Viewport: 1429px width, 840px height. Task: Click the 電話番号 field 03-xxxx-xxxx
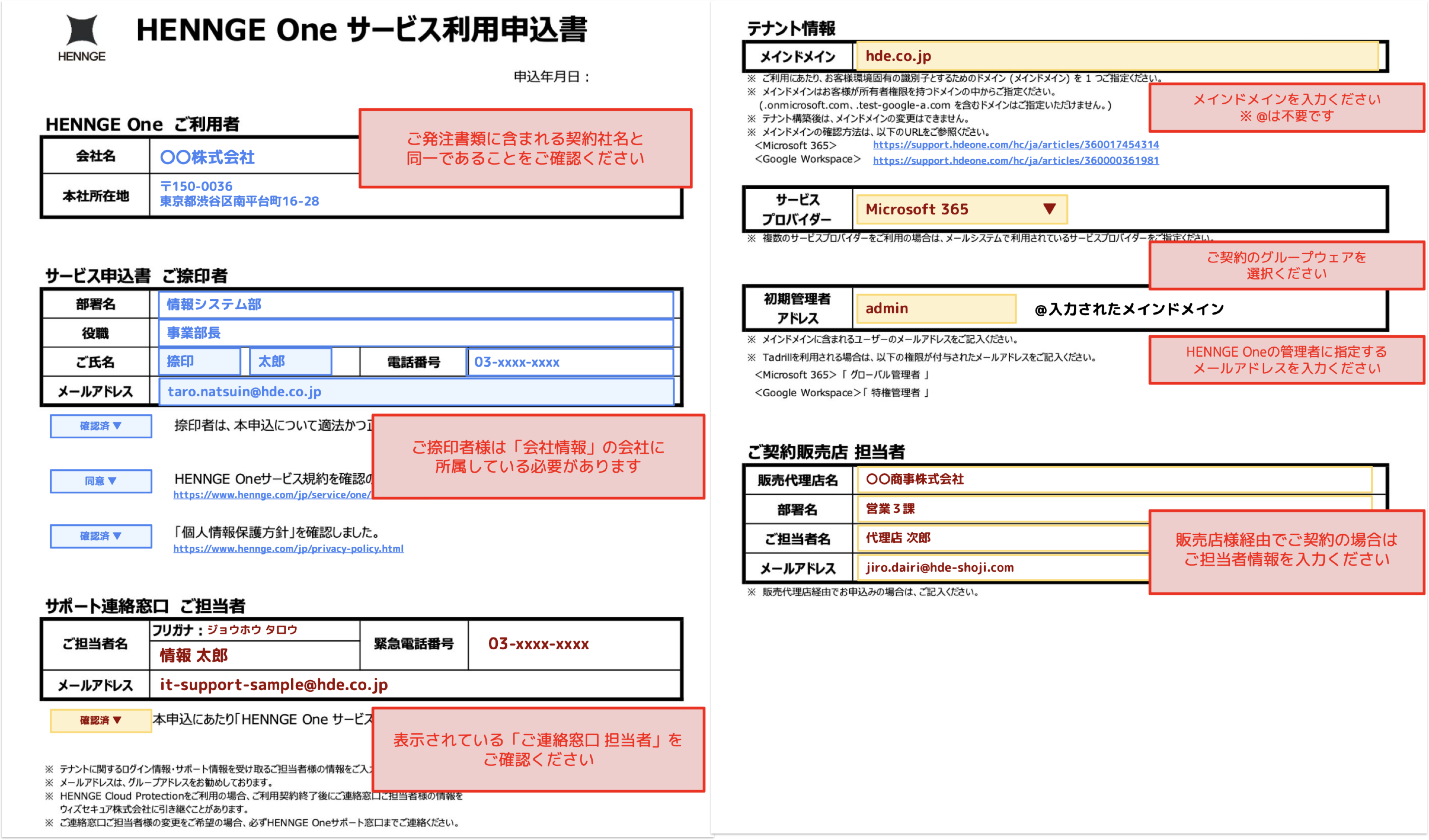(570, 362)
